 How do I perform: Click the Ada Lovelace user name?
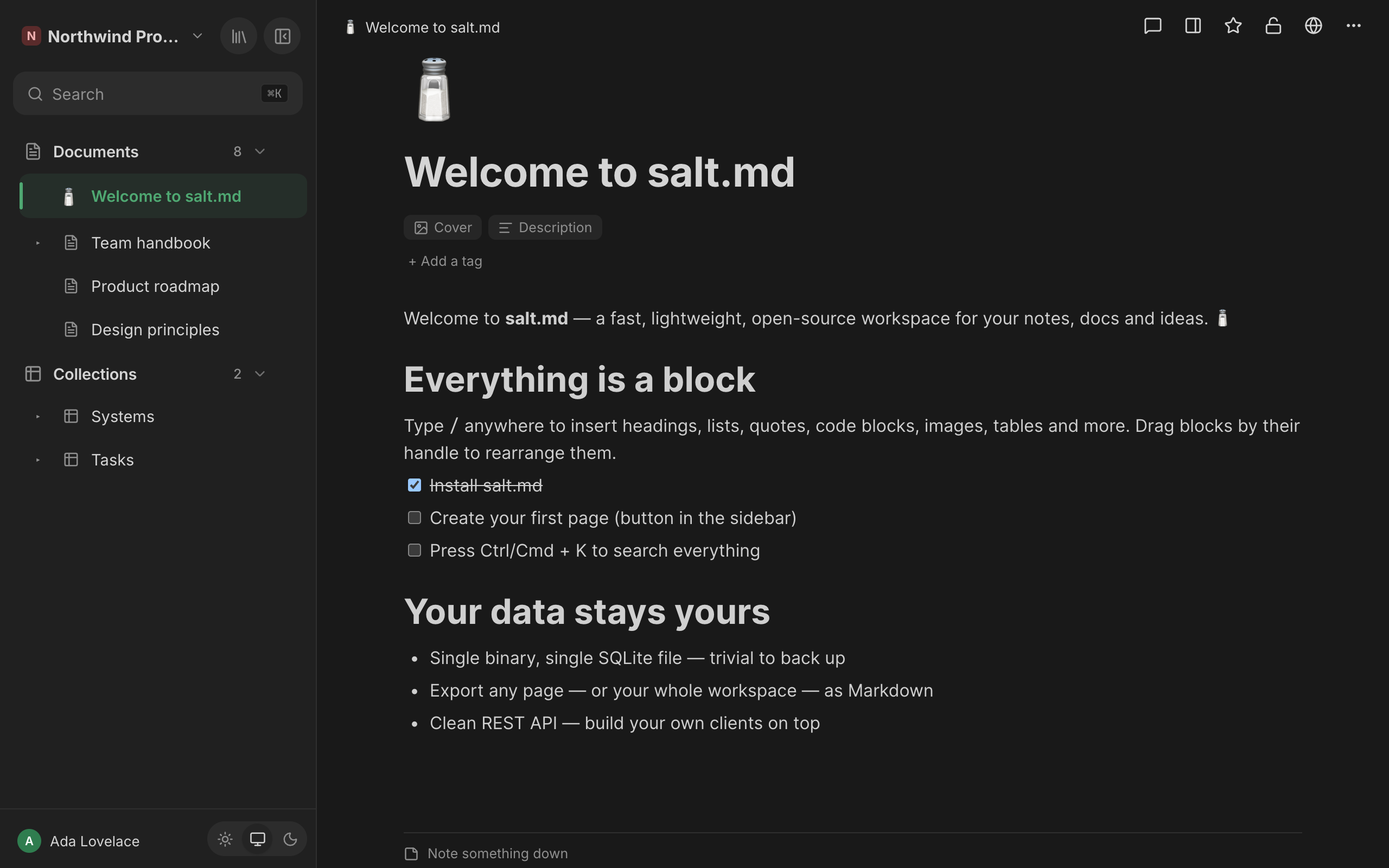(95, 841)
